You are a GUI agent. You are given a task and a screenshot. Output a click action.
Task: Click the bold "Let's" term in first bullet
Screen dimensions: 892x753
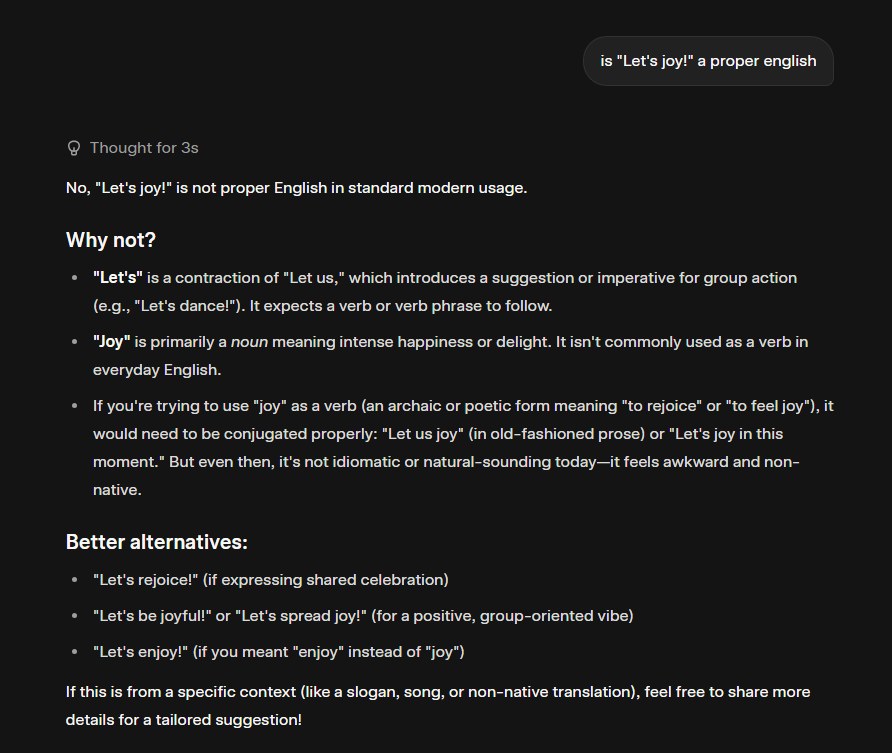118,277
